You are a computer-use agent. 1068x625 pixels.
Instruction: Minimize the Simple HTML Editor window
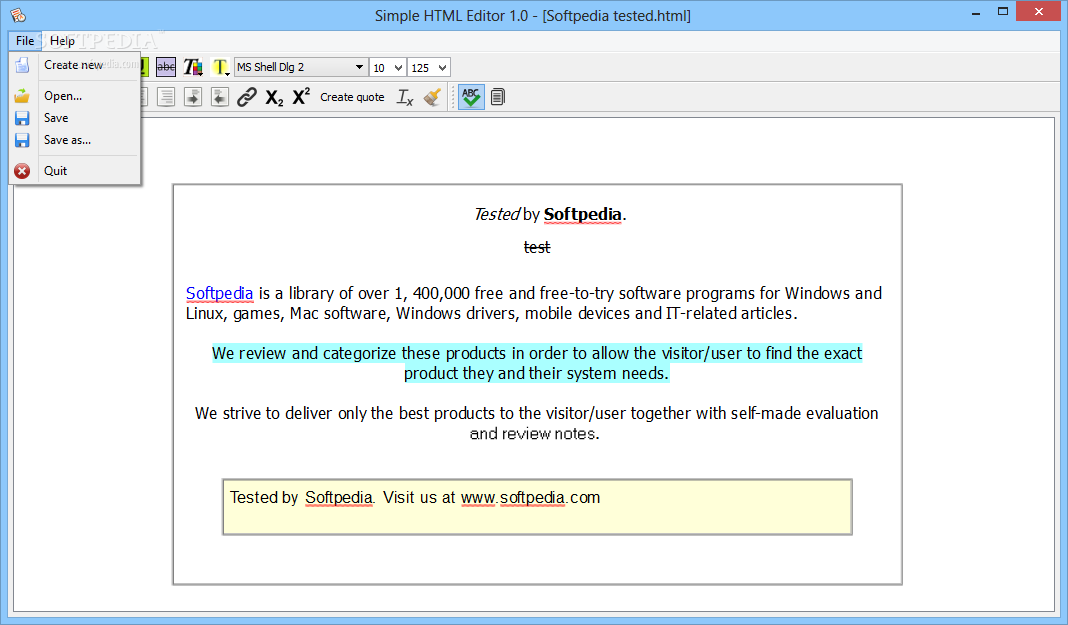click(x=976, y=12)
